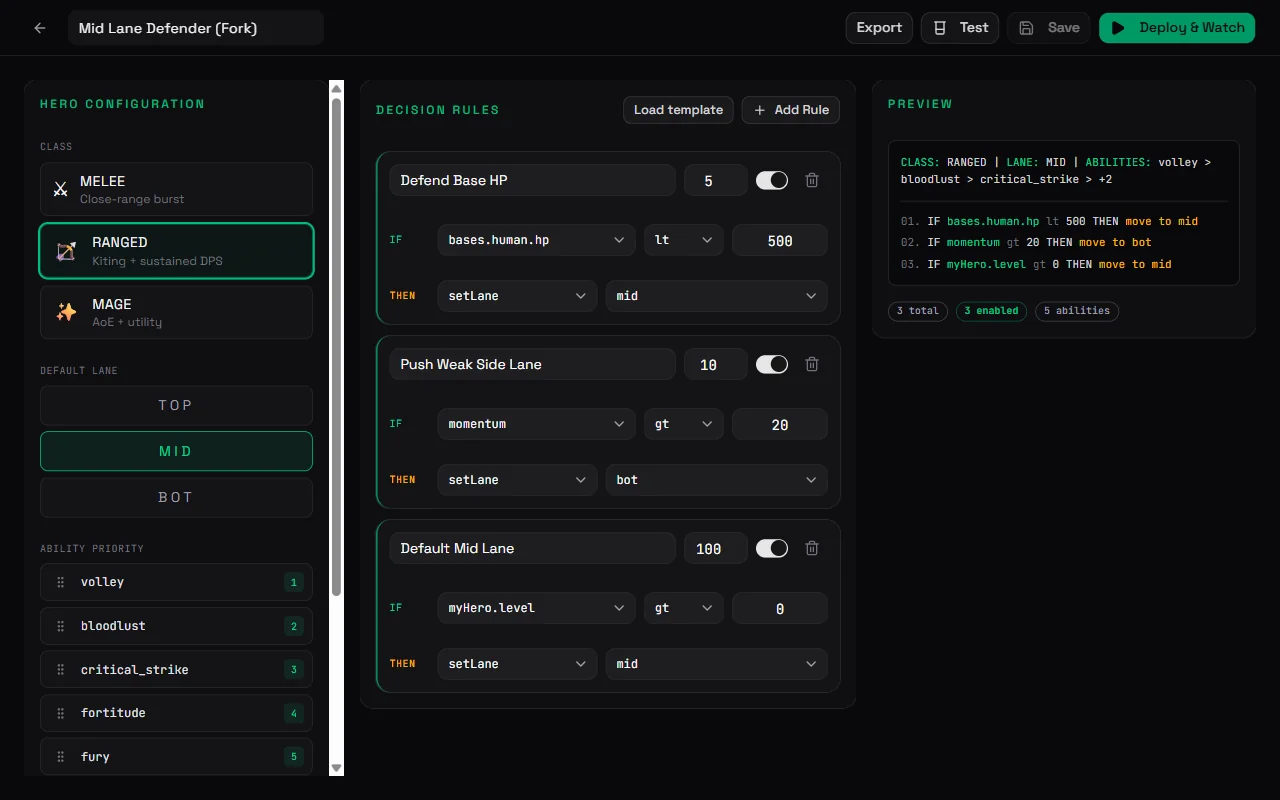The image size is (1280, 800).
Task: Grab the drag handle for volley
Action: pyautogui.click(x=60, y=582)
